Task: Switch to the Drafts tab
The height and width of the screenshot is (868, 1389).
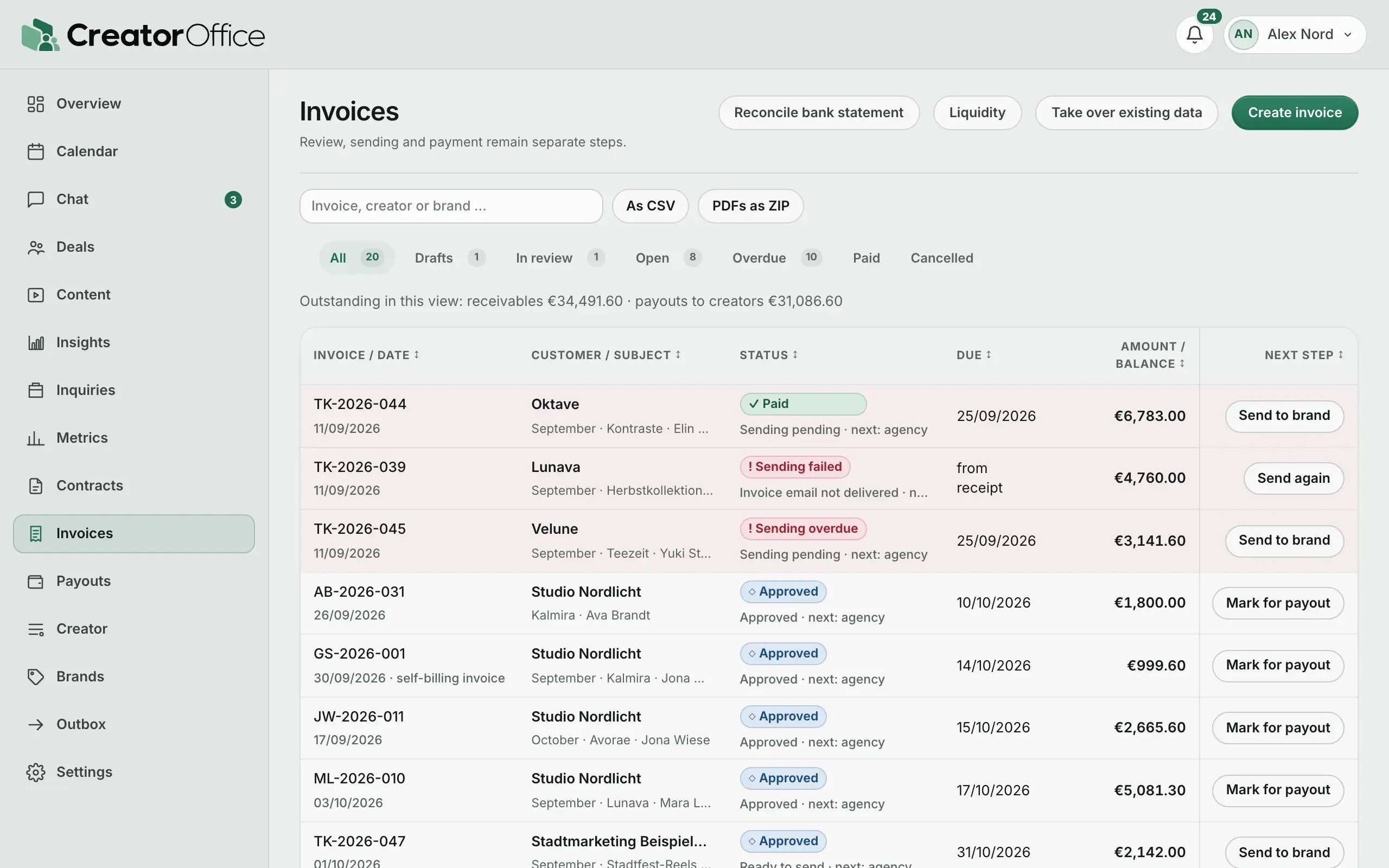Action: point(449,258)
